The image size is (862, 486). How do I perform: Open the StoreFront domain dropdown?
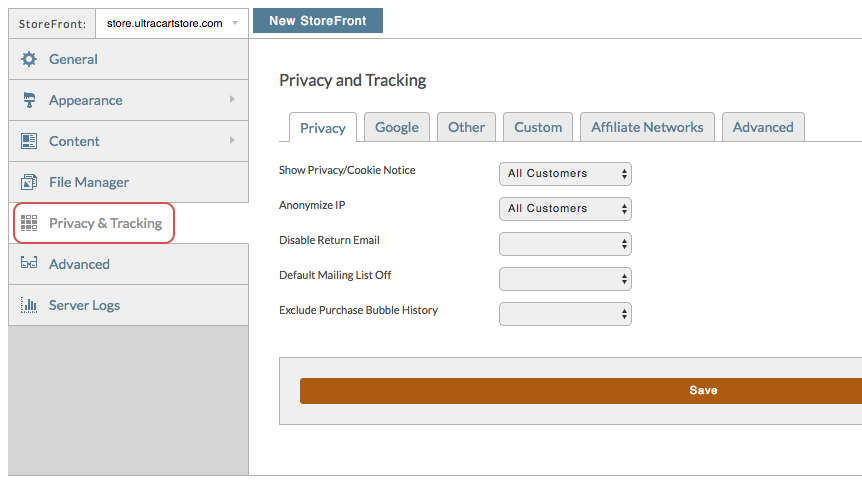tap(172, 24)
